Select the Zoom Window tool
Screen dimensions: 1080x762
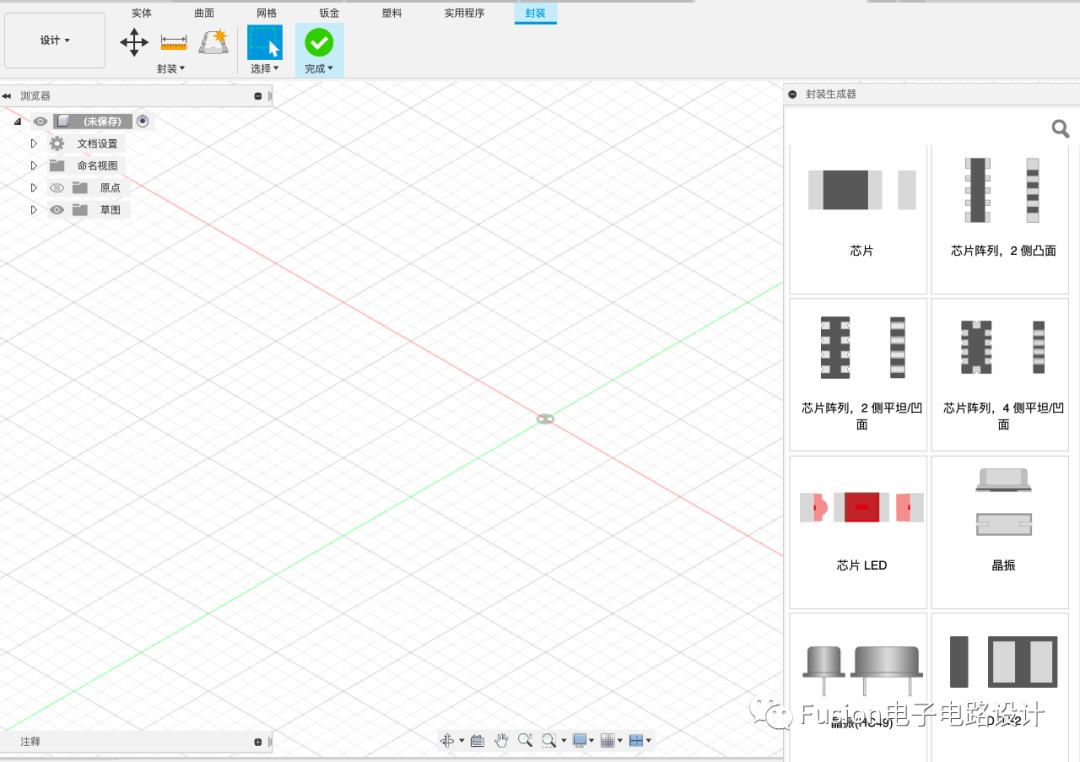point(548,740)
